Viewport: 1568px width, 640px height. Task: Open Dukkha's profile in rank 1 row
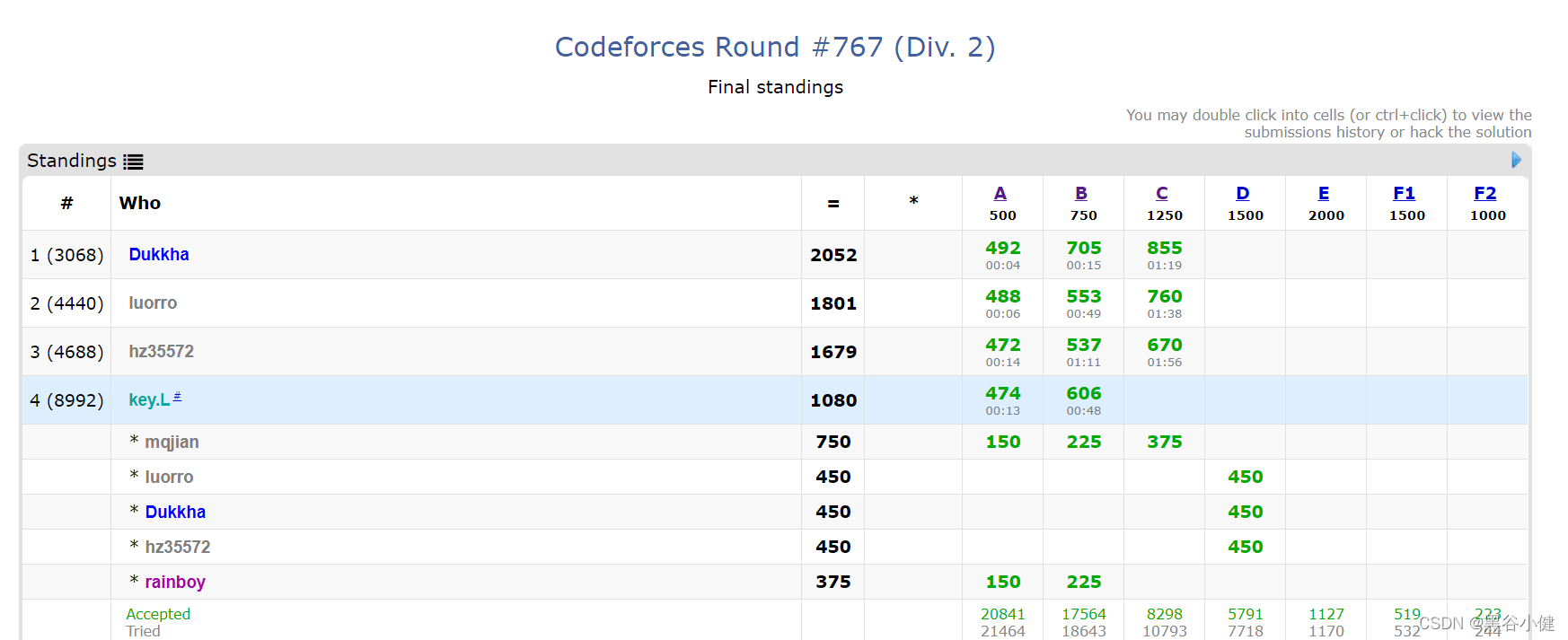159,254
